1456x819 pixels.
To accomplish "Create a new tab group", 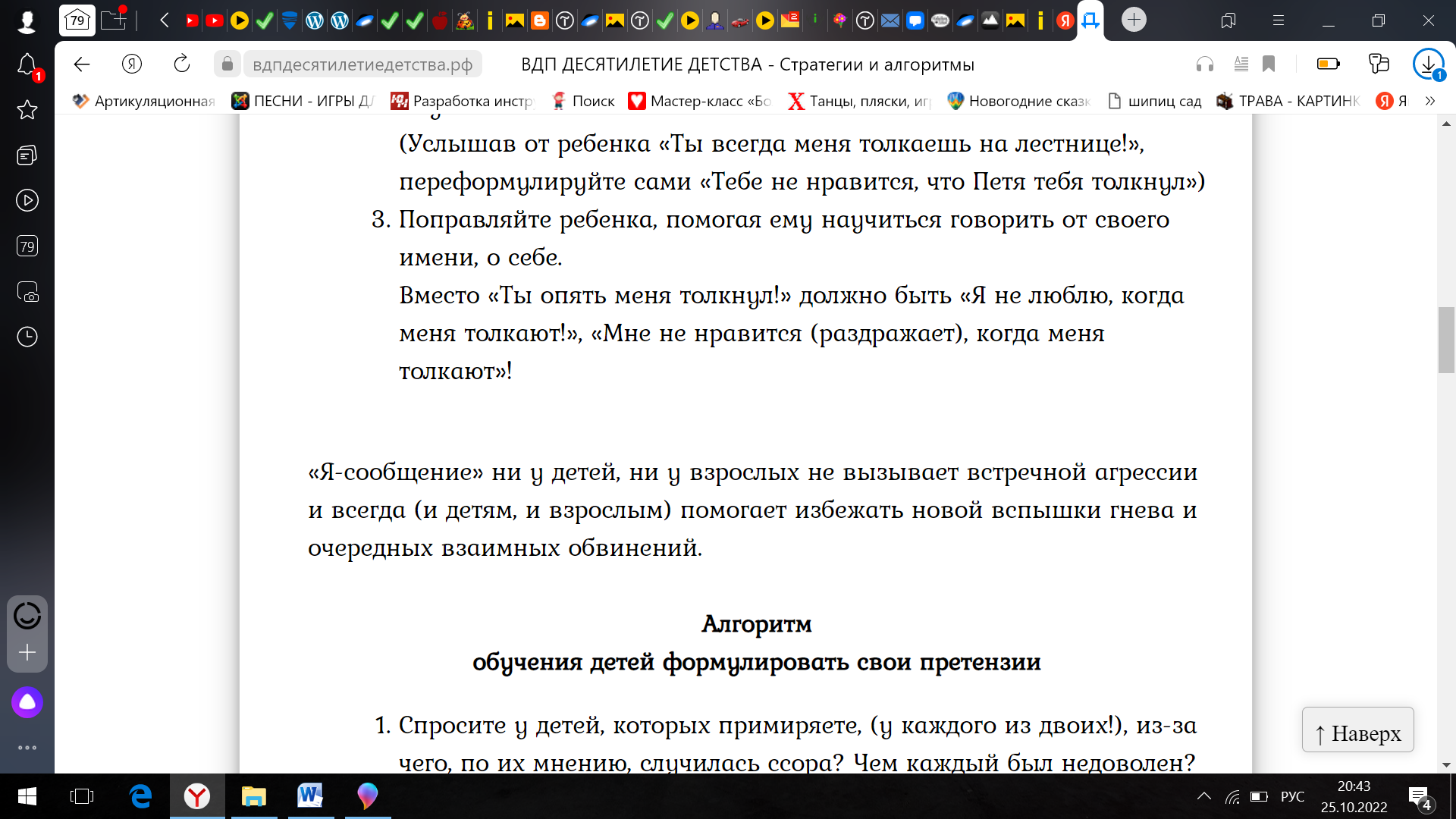I will [x=114, y=20].
